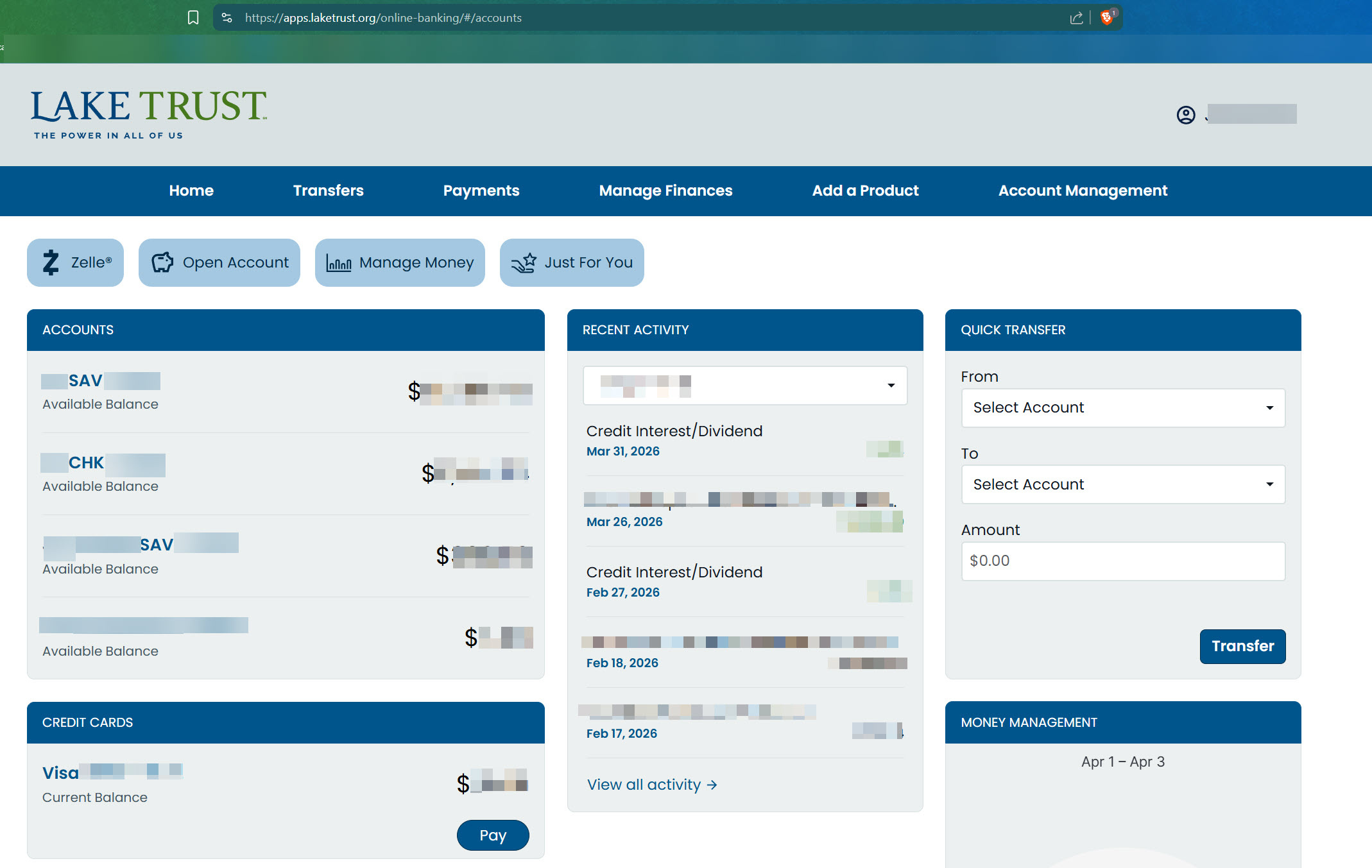Click the browser address URL
Screen dimensions: 1372x868
[x=383, y=18]
